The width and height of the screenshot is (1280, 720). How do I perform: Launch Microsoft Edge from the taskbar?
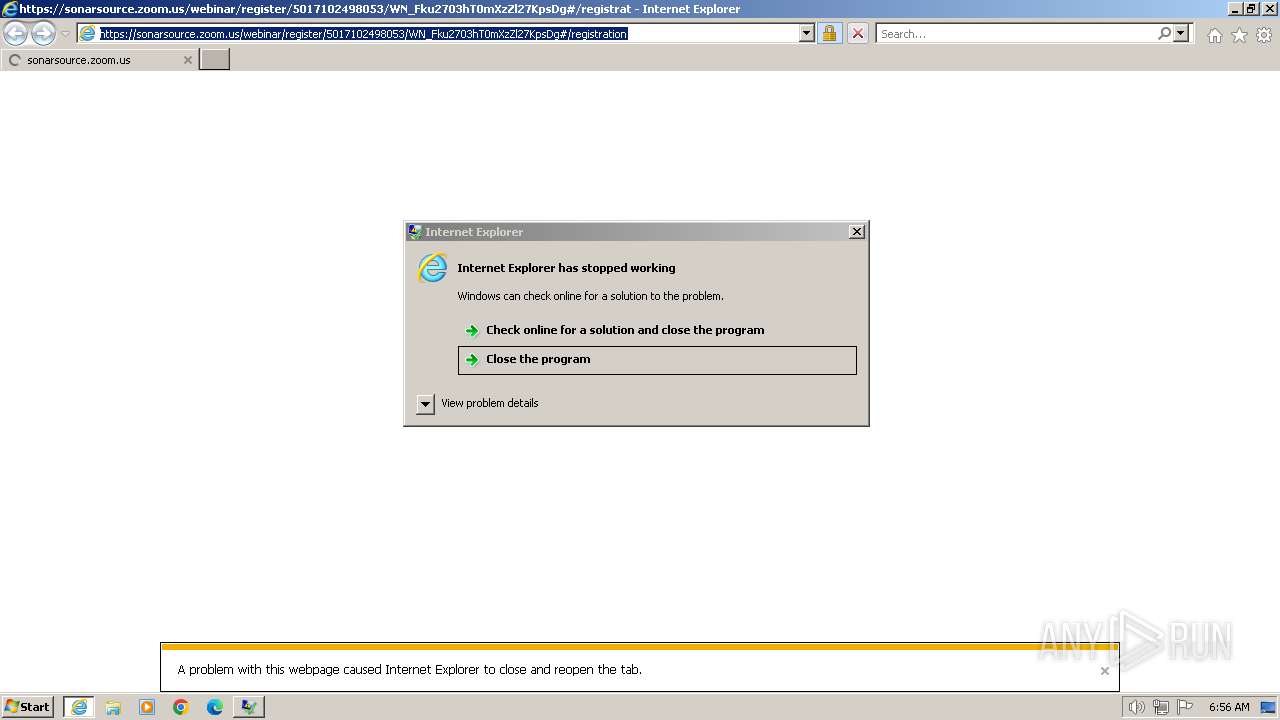(215, 707)
